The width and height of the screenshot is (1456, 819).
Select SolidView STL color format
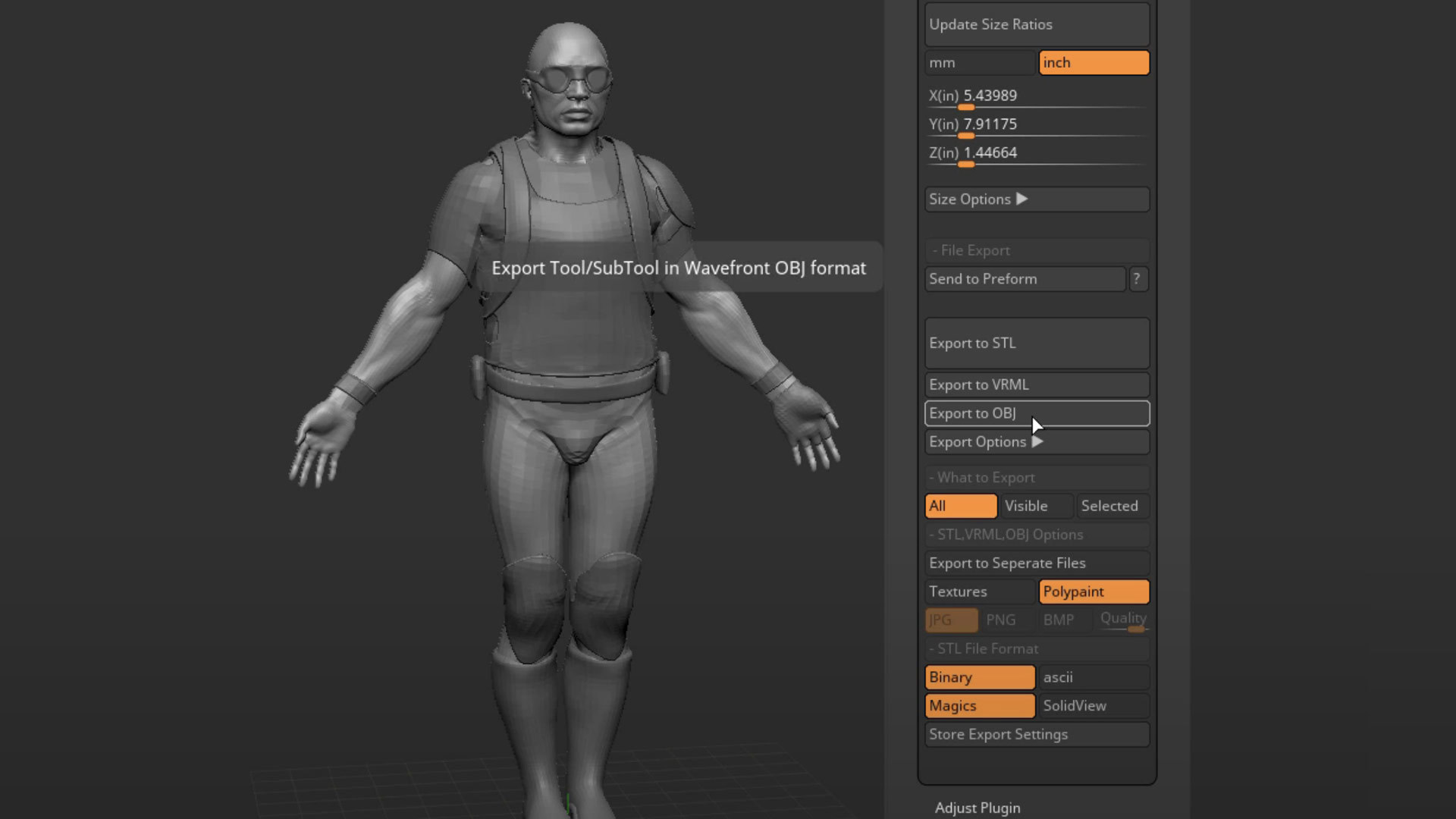pyautogui.click(x=1094, y=706)
